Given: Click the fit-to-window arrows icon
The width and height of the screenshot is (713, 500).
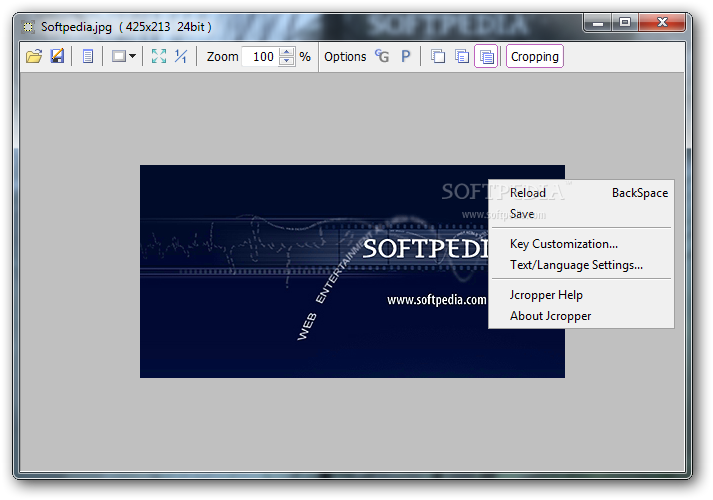Looking at the screenshot, I should pyautogui.click(x=159, y=56).
